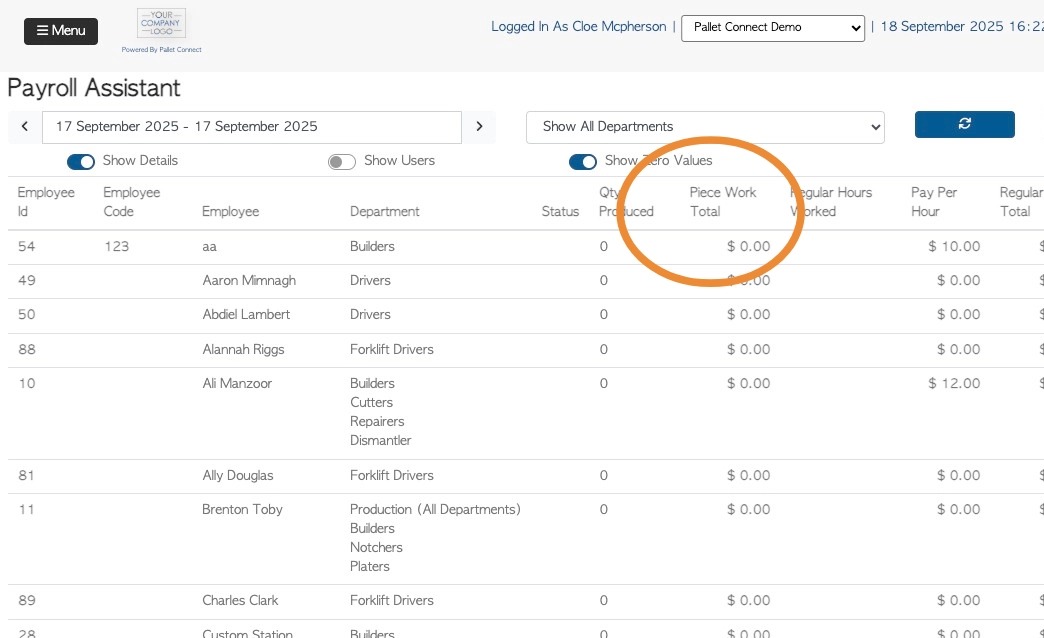The height and width of the screenshot is (638, 1044).
Task: Click Brenton Toby employee name
Action: click(x=242, y=510)
